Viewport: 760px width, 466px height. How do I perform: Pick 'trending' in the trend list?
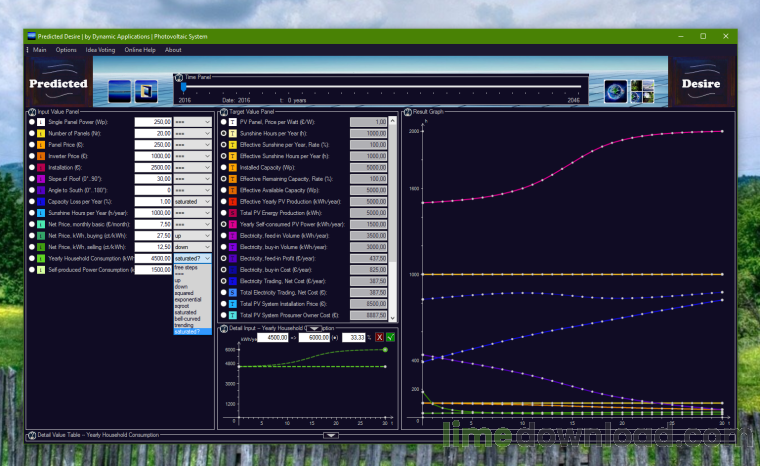click(x=192, y=325)
